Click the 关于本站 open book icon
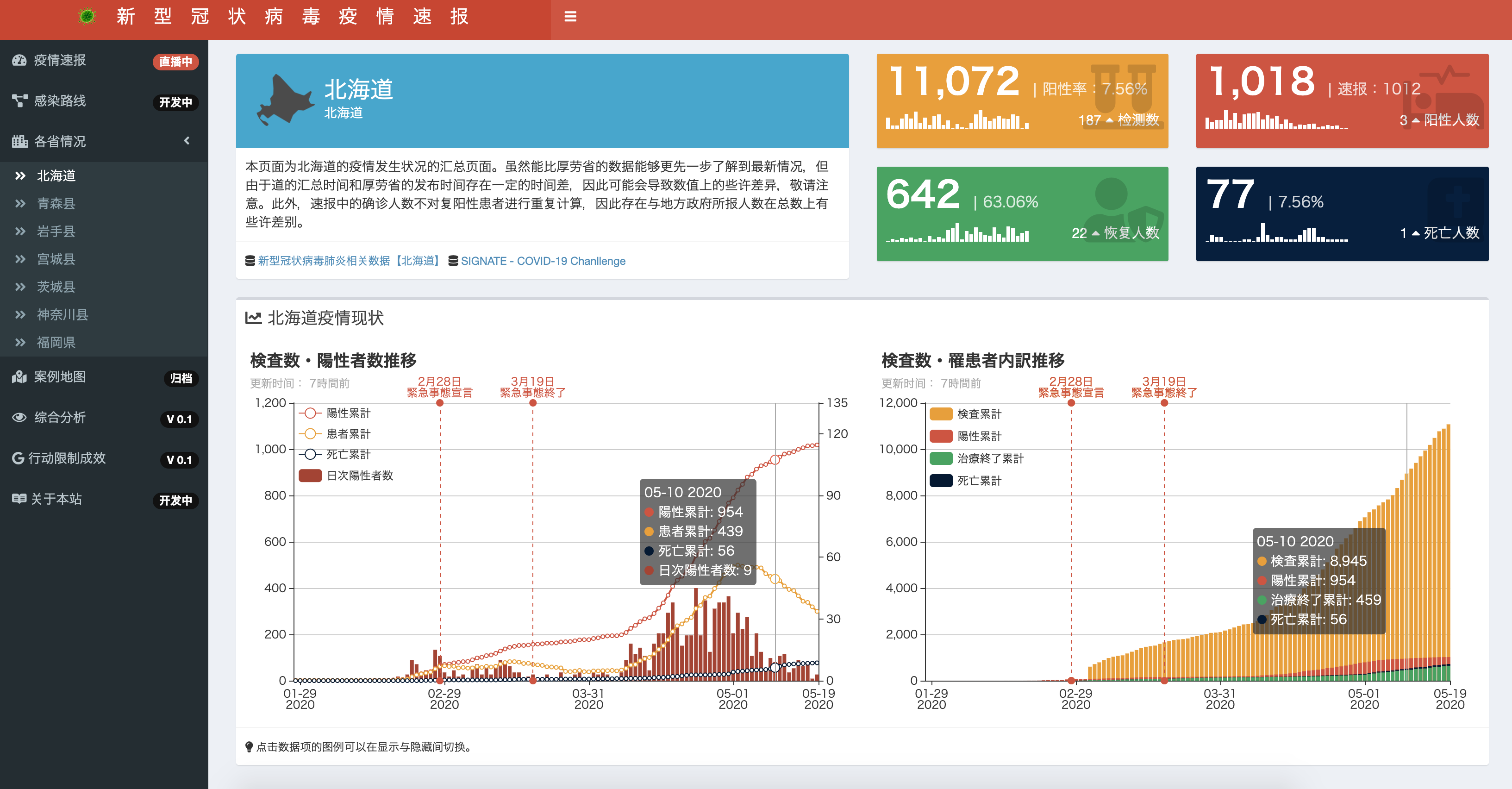 click(x=19, y=499)
